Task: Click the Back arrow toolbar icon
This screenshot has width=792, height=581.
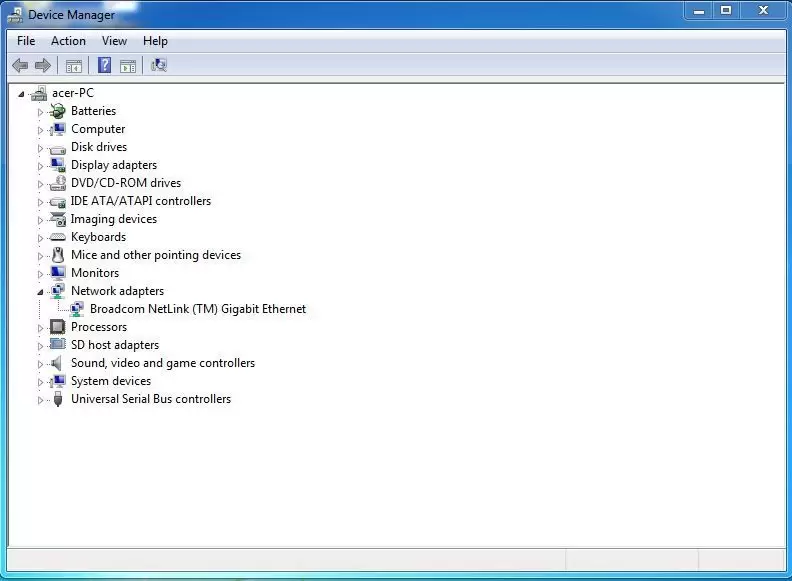Action: (x=20, y=65)
